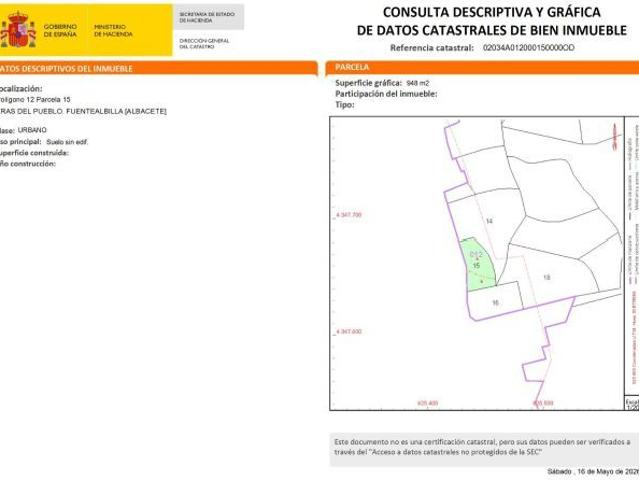Click the 'Sábado, 16 de Mayo' date
Image resolution: width=639 pixels, height=480 pixels.
tap(593, 471)
